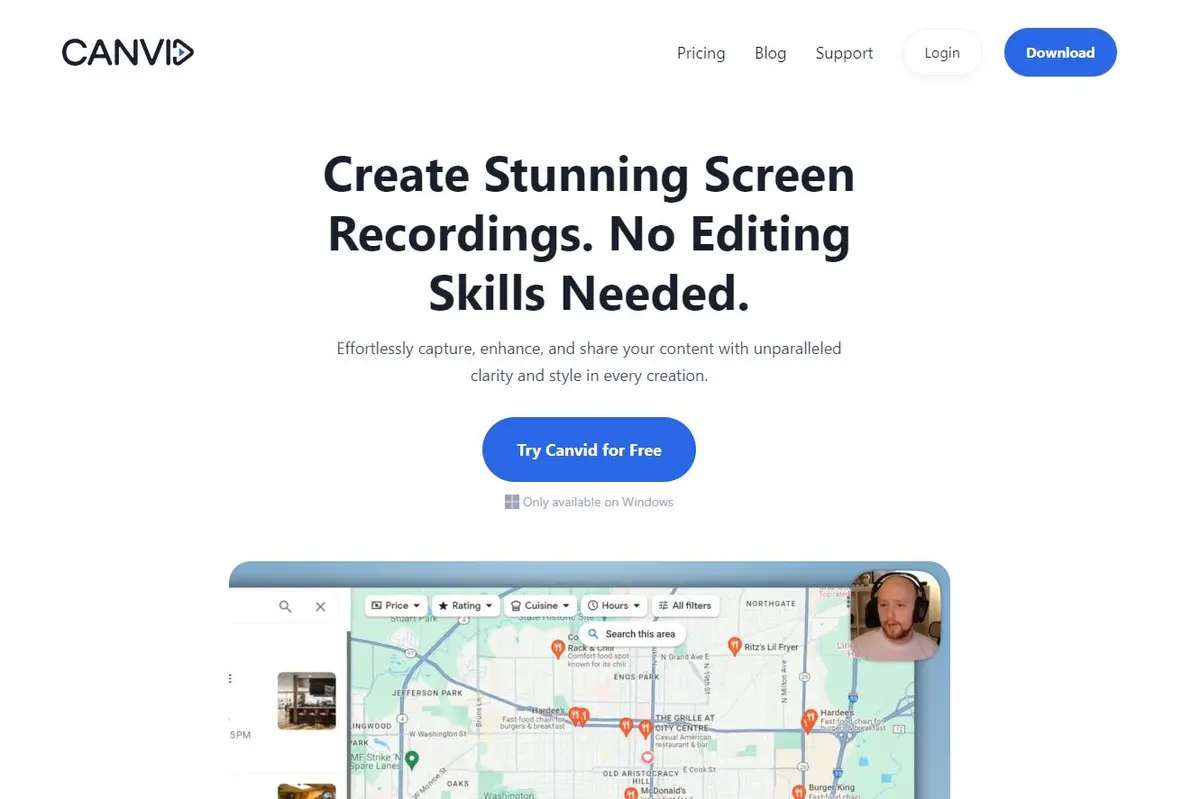Open the Support page

pos(844,53)
